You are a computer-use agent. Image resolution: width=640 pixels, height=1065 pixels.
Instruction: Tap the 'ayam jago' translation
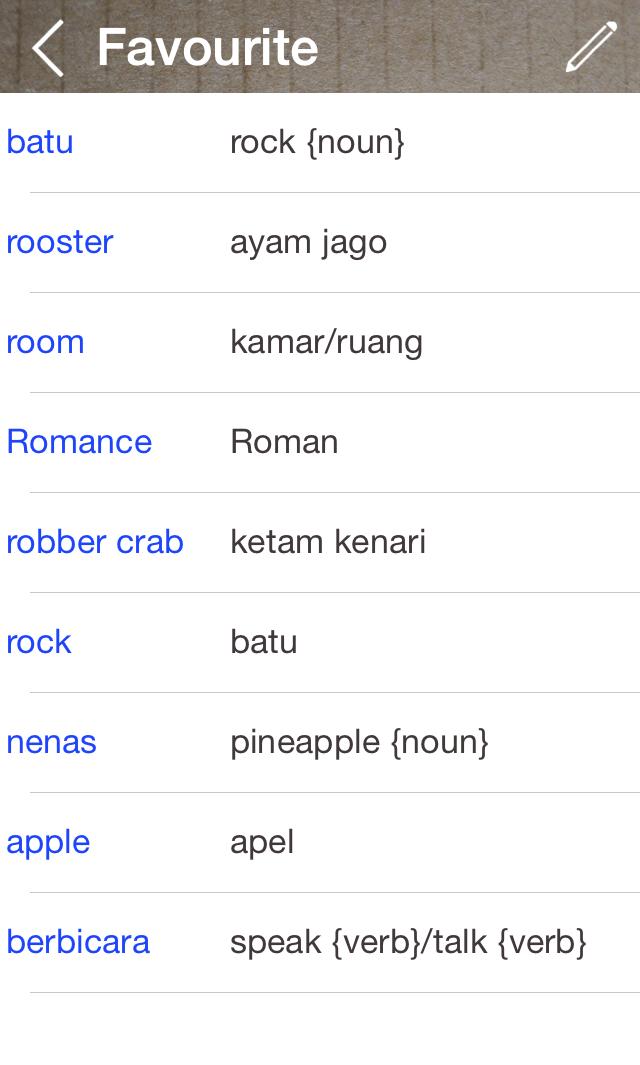coord(308,242)
